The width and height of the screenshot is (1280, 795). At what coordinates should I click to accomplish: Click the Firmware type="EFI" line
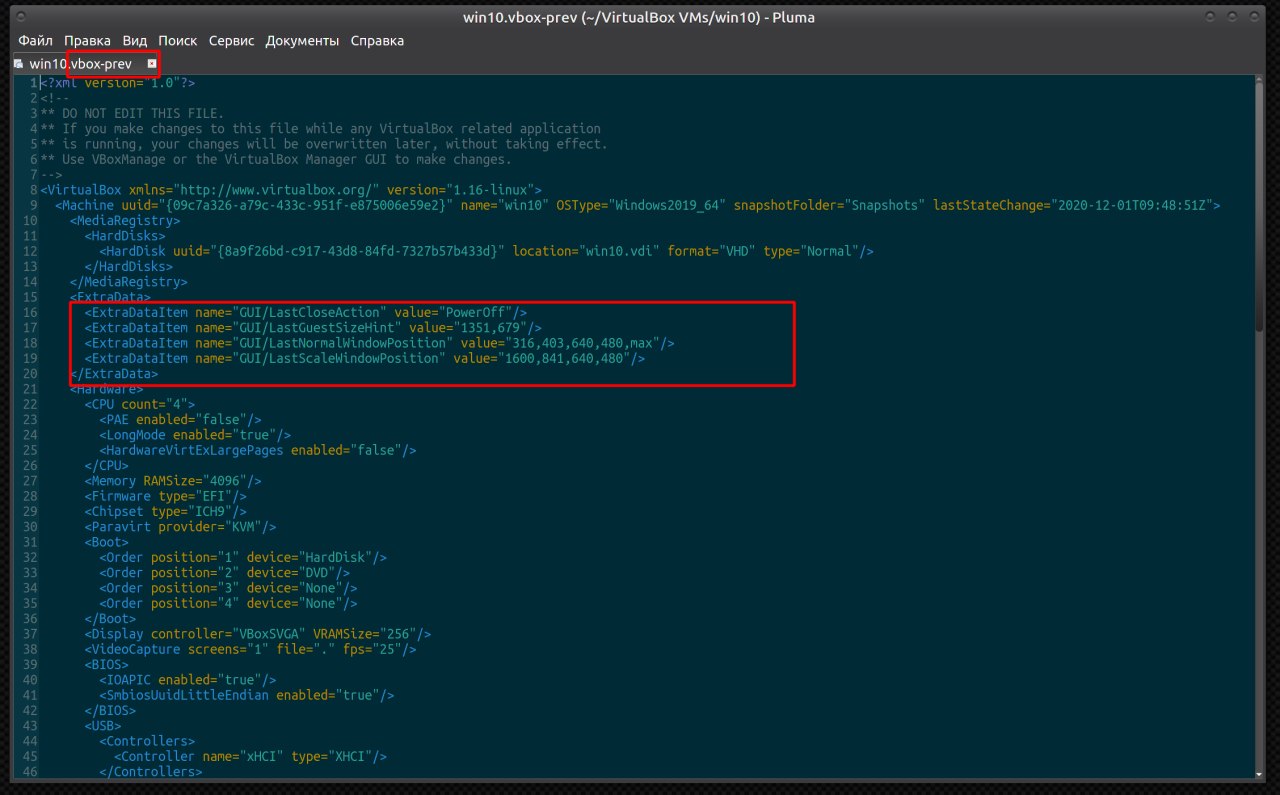click(x=165, y=496)
